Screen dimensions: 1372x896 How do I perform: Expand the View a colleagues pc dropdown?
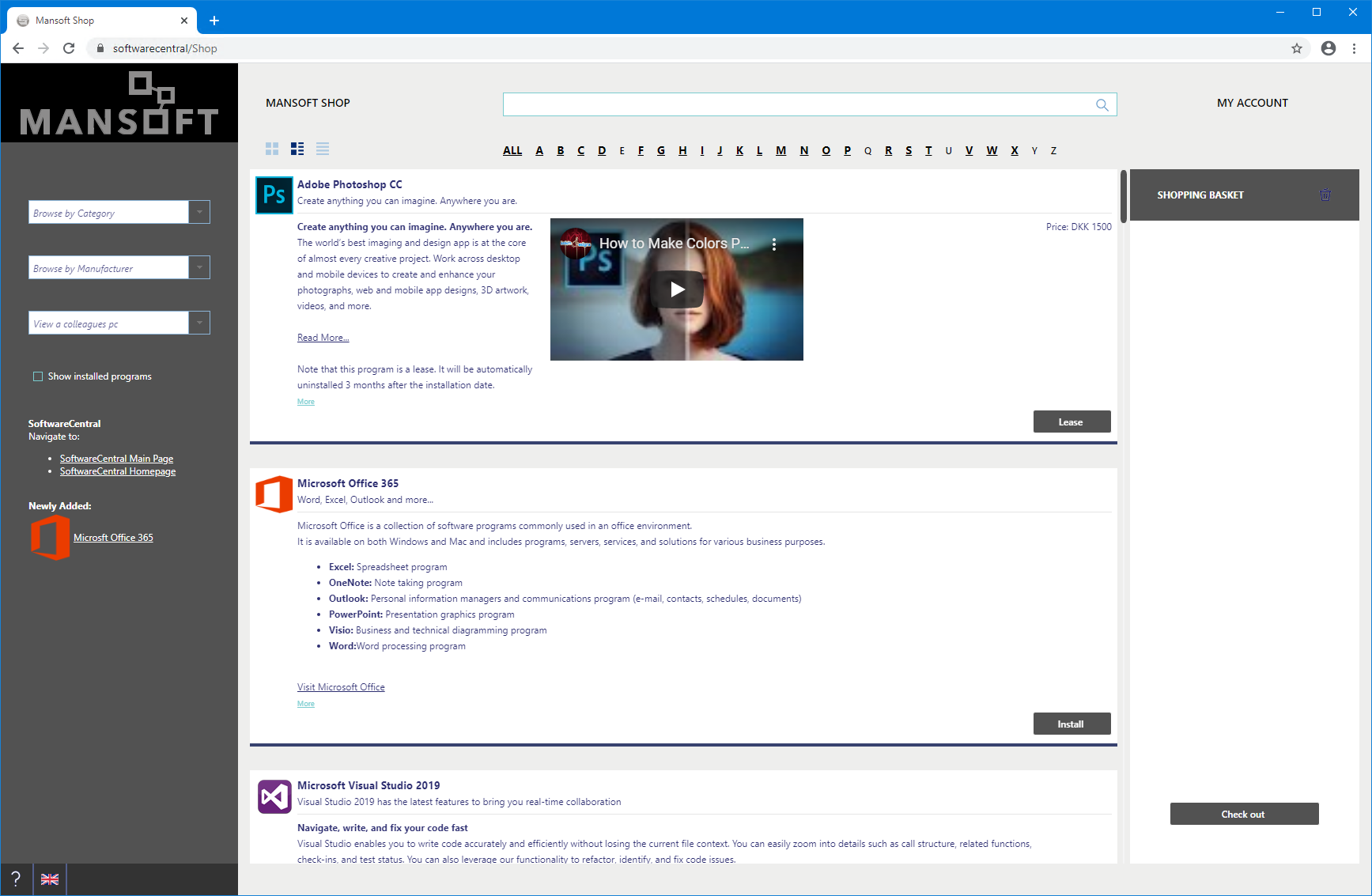[x=198, y=322]
